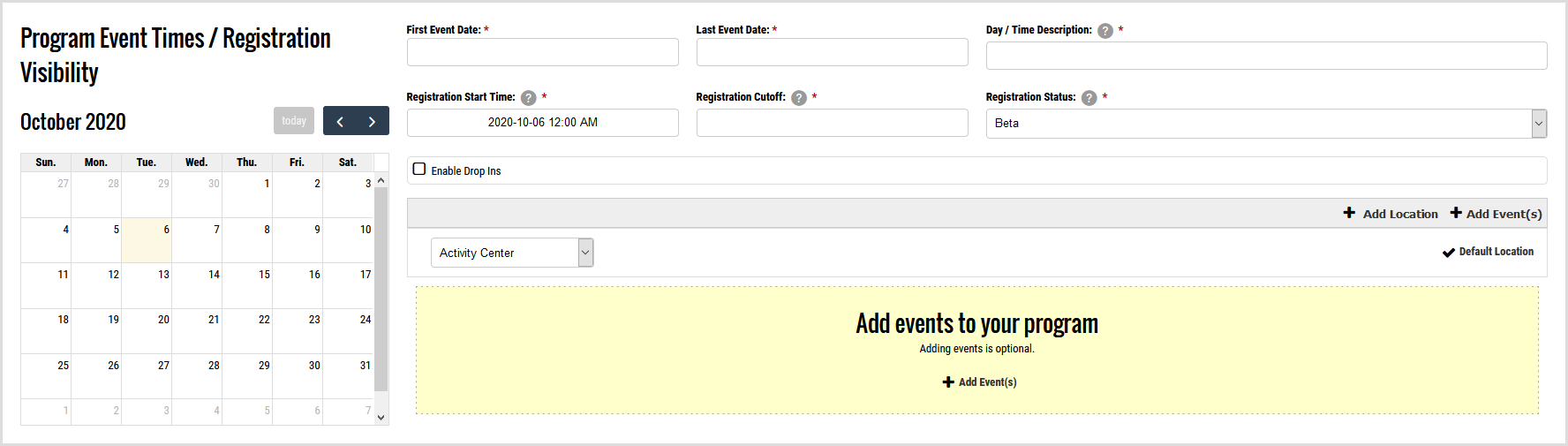Click the previous month arrow icon
The image size is (1568, 446).
pyautogui.click(x=340, y=122)
